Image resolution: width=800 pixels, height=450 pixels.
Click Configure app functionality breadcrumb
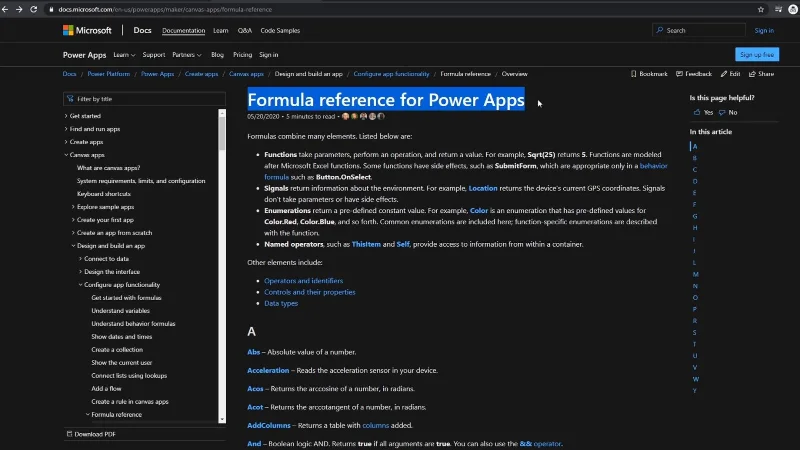click(x=391, y=74)
